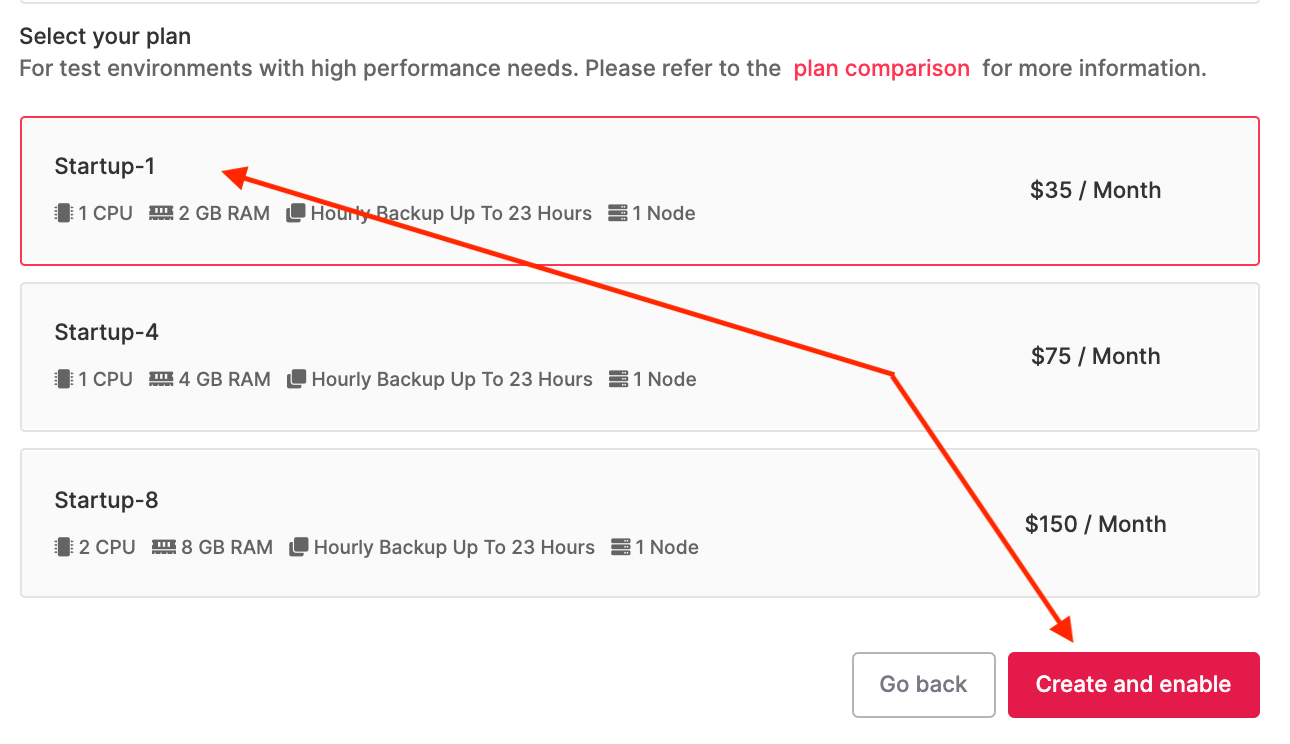Click the node server icon in Startup-1
1290x744 pixels.
point(618,213)
